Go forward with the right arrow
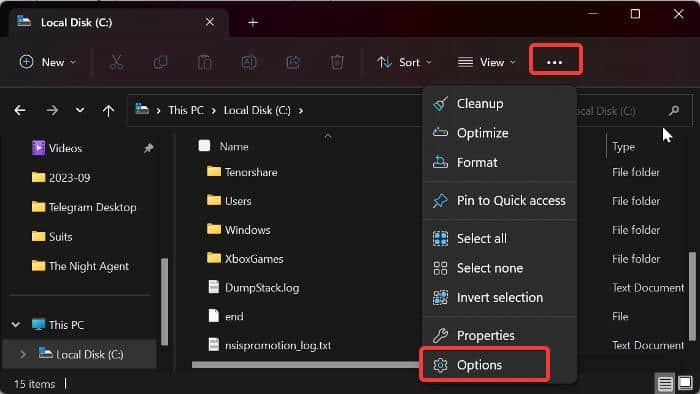 [x=52, y=110]
